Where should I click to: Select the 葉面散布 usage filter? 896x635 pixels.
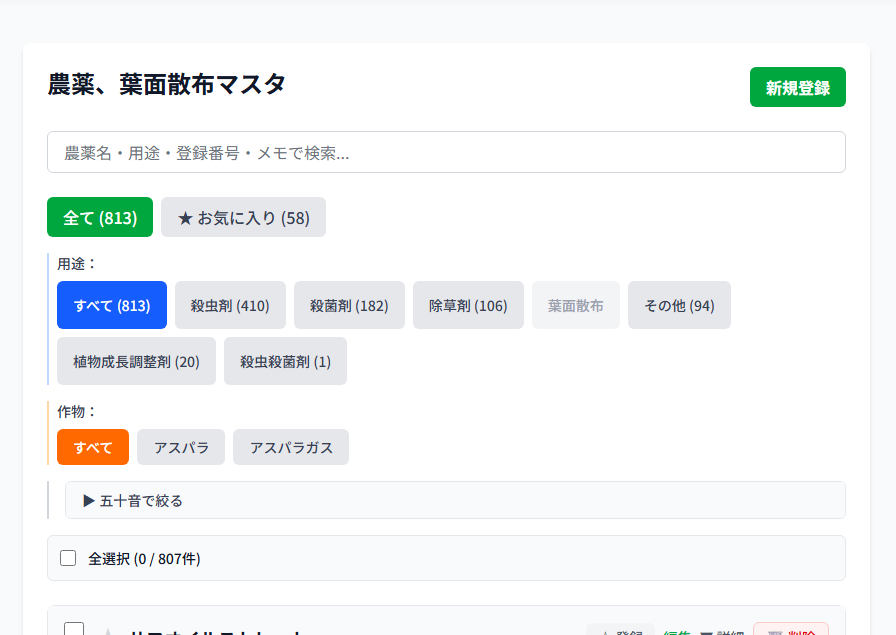576,305
